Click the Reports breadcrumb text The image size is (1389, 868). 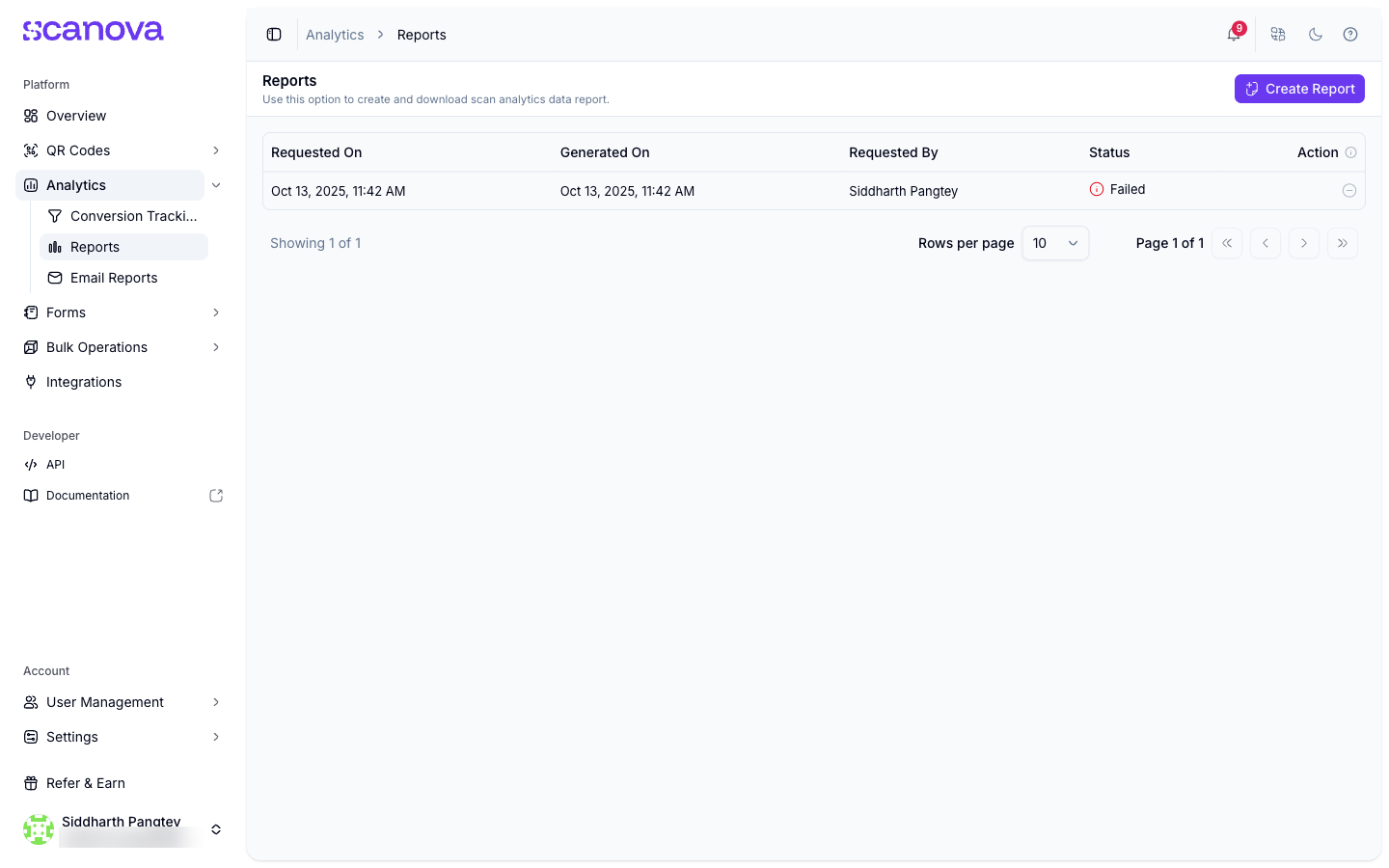pyautogui.click(x=422, y=35)
